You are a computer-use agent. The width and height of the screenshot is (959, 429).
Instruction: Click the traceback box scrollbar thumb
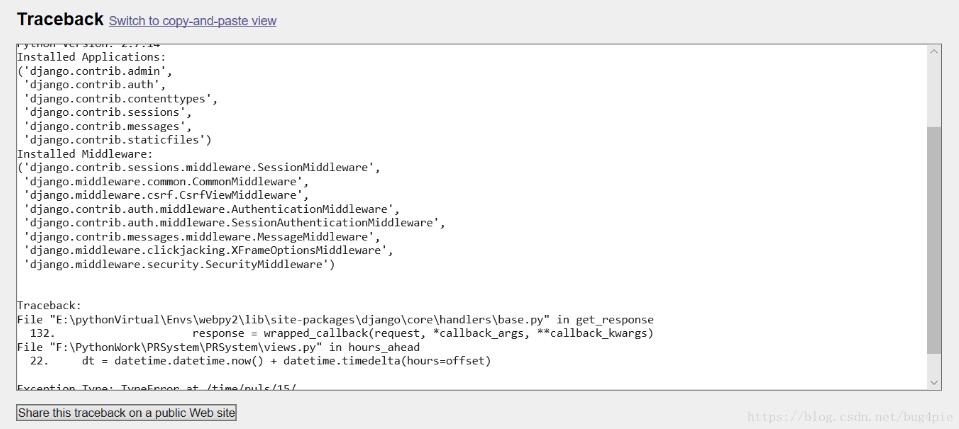pyautogui.click(x=934, y=240)
